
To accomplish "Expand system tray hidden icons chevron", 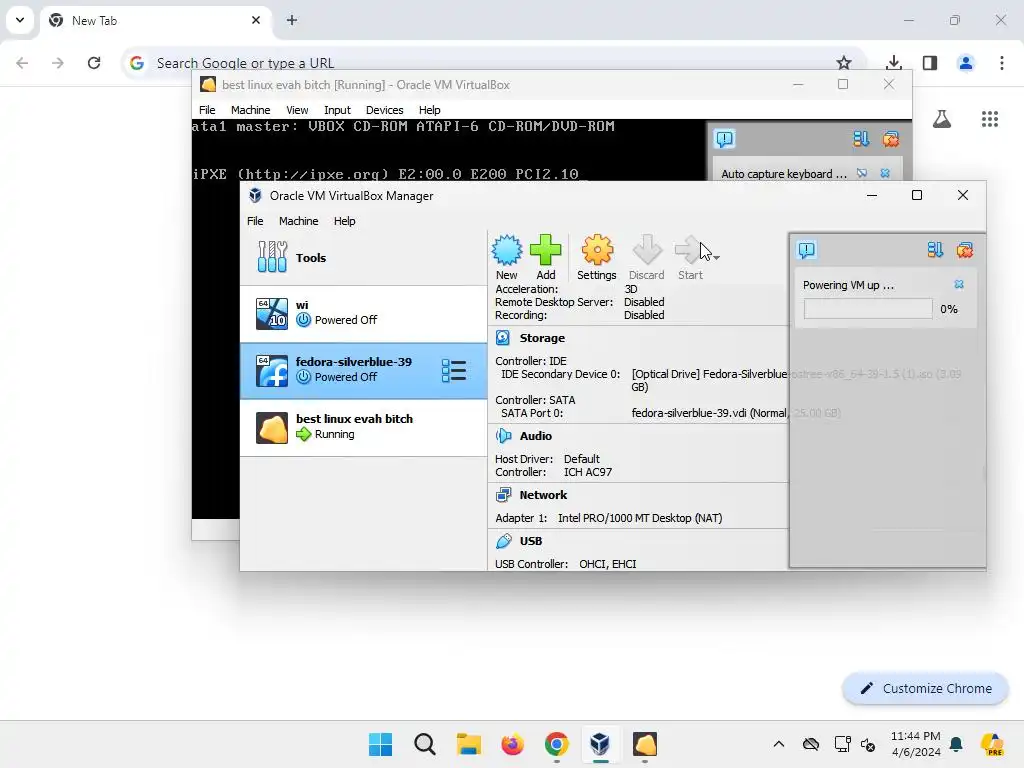I will pyautogui.click(x=778, y=744).
